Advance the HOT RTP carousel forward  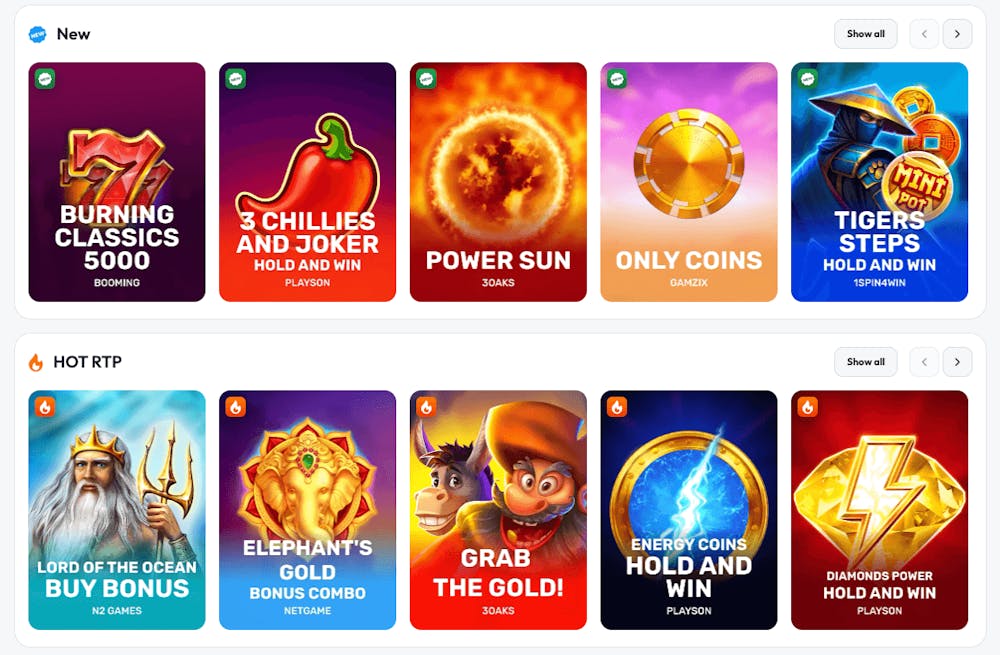[957, 362]
